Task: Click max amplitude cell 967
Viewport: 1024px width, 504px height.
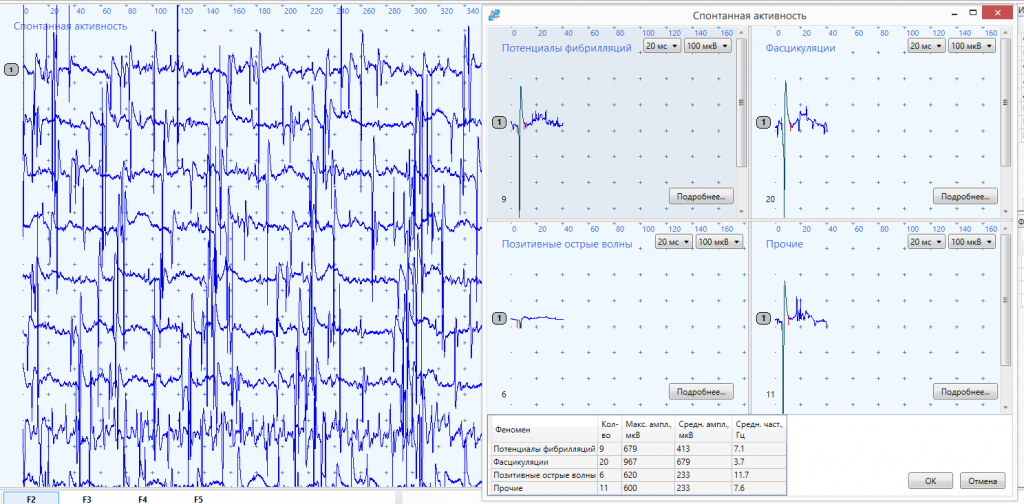Action: [648, 462]
